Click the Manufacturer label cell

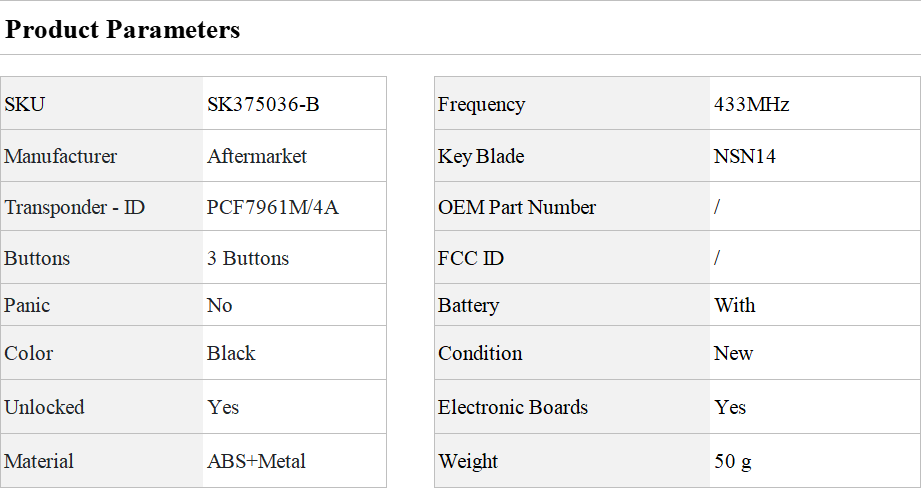pyautogui.click(x=102, y=156)
